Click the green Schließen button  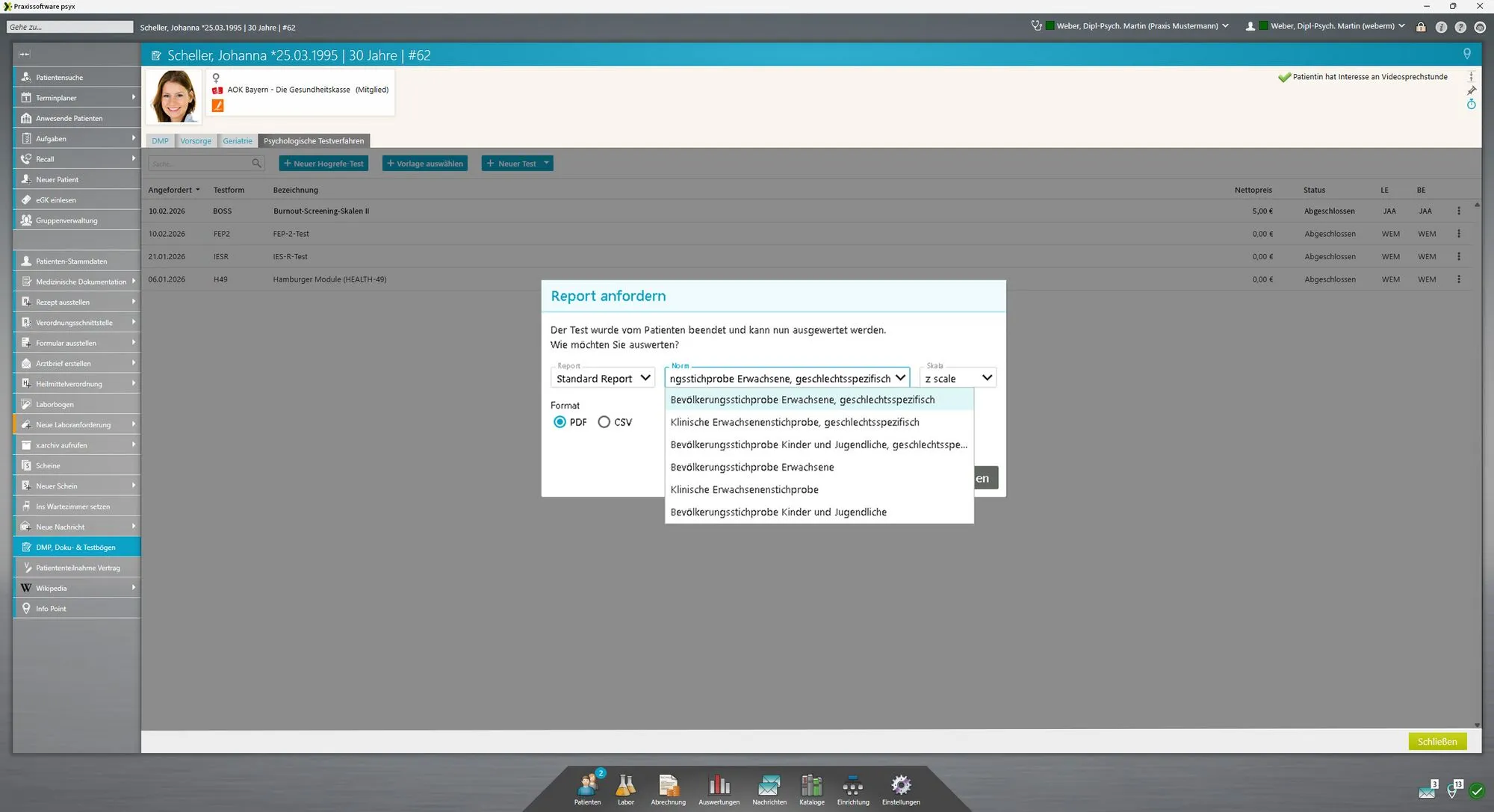pos(1436,742)
